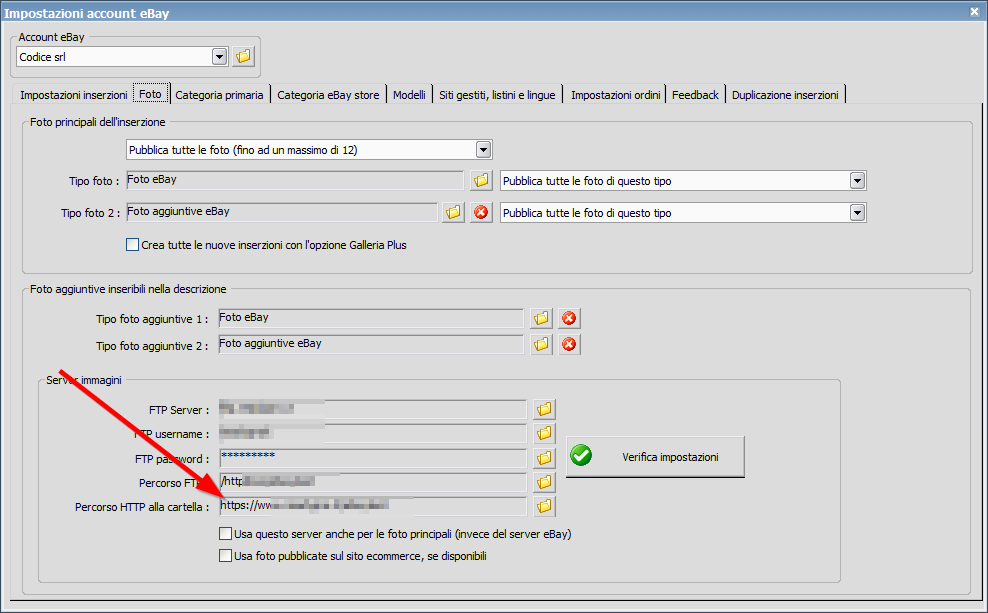This screenshot has width=988, height=613.
Task: Click folder icon next to FTP username field
Action: (x=544, y=433)
